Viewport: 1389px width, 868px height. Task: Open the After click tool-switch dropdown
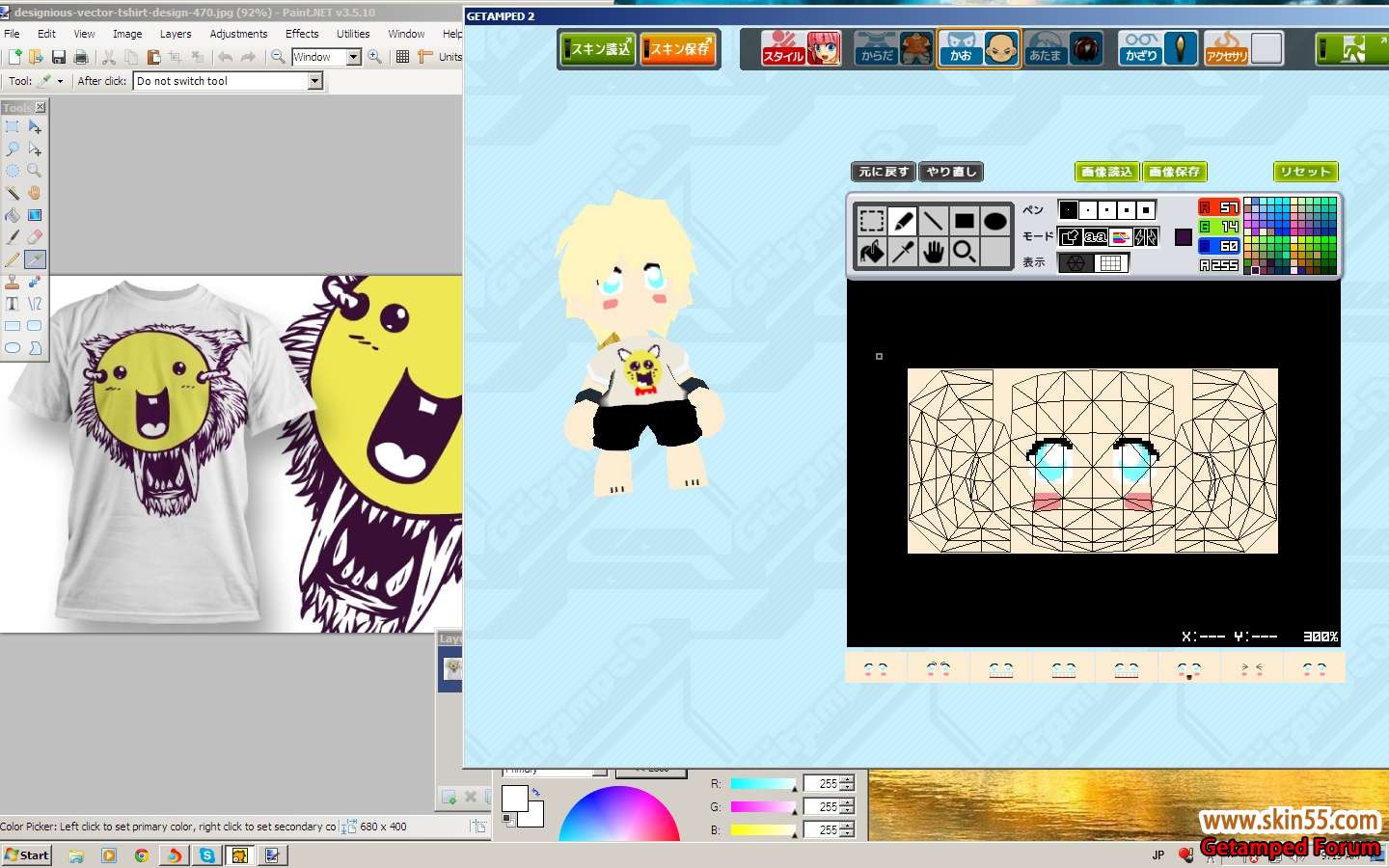(315, 81)
